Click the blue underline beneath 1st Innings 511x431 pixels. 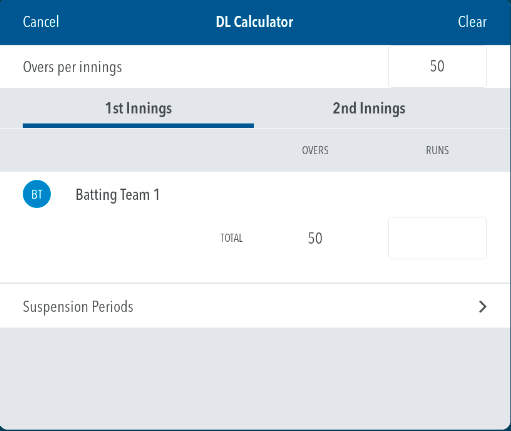138,126
